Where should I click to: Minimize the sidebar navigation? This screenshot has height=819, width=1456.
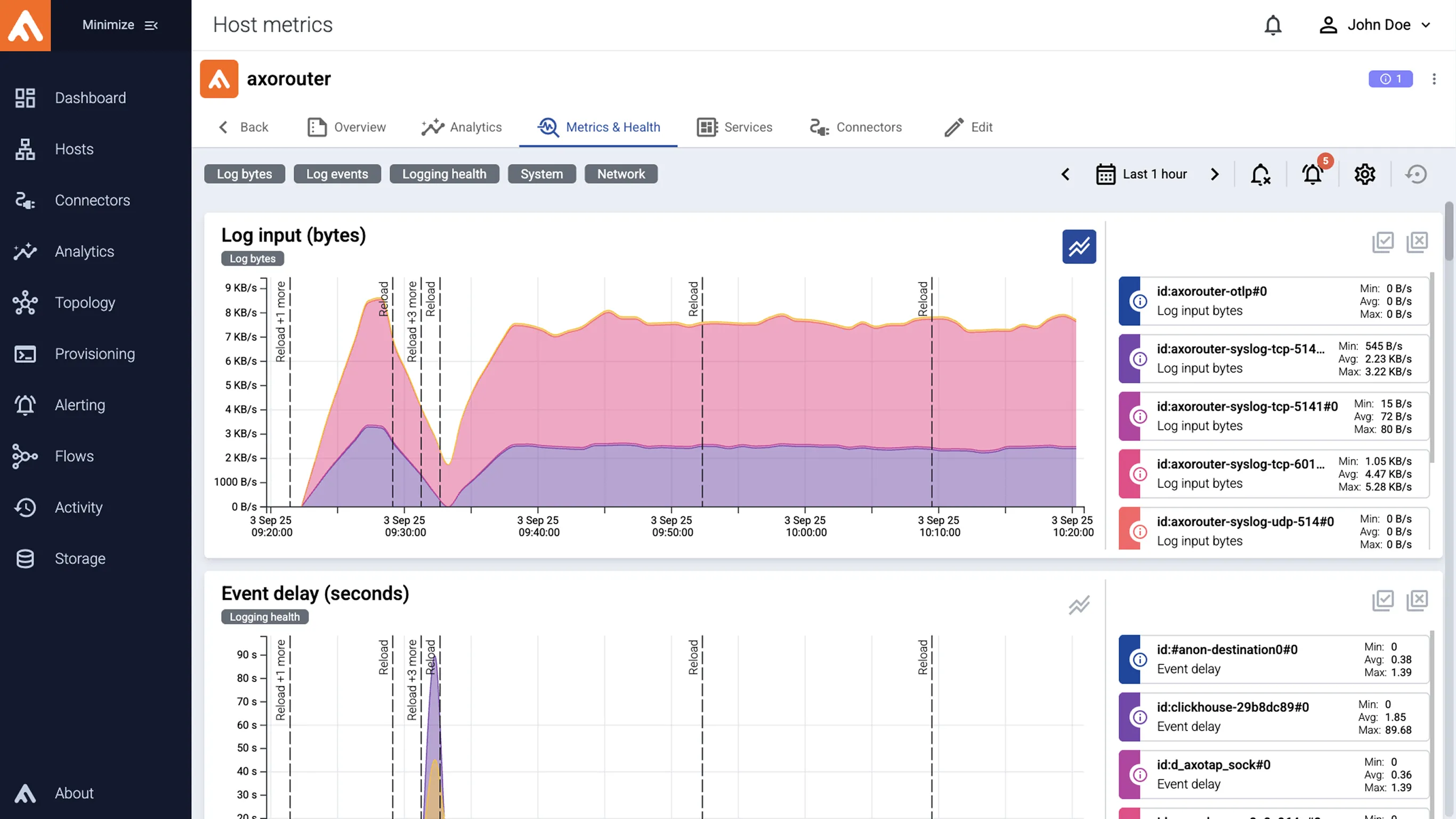[x=120, y=25]
